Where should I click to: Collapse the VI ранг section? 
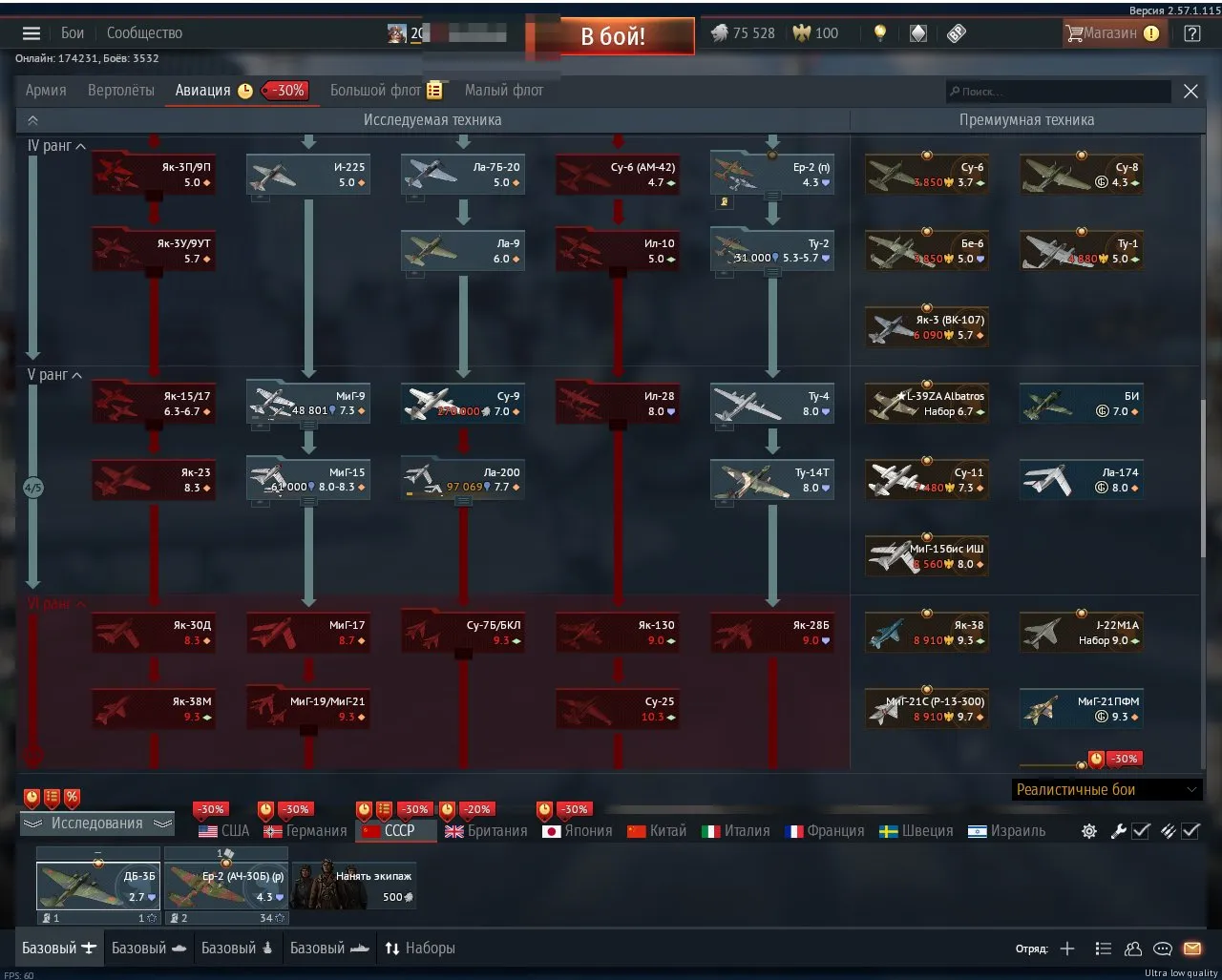(57, 604)
